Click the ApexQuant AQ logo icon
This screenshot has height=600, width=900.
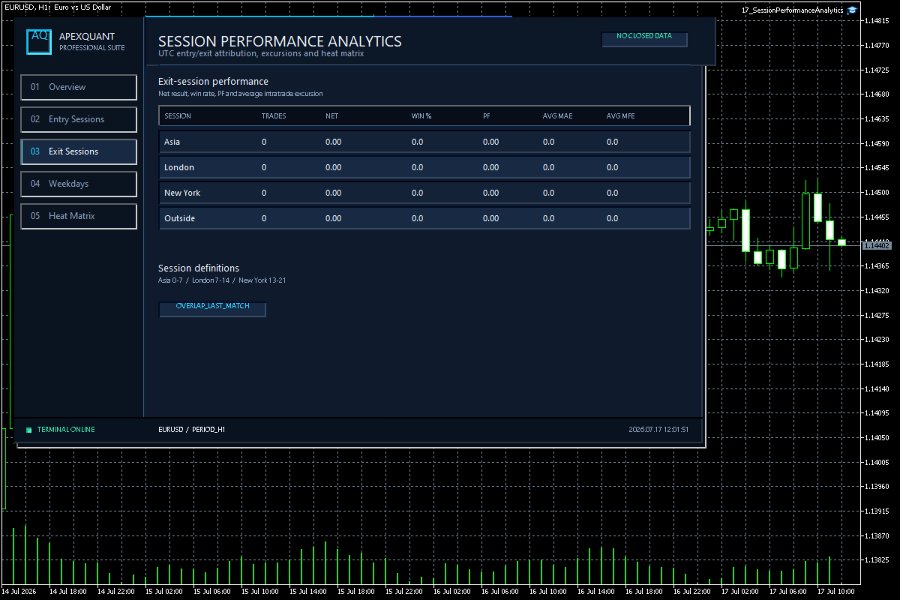tap(39, 42)
